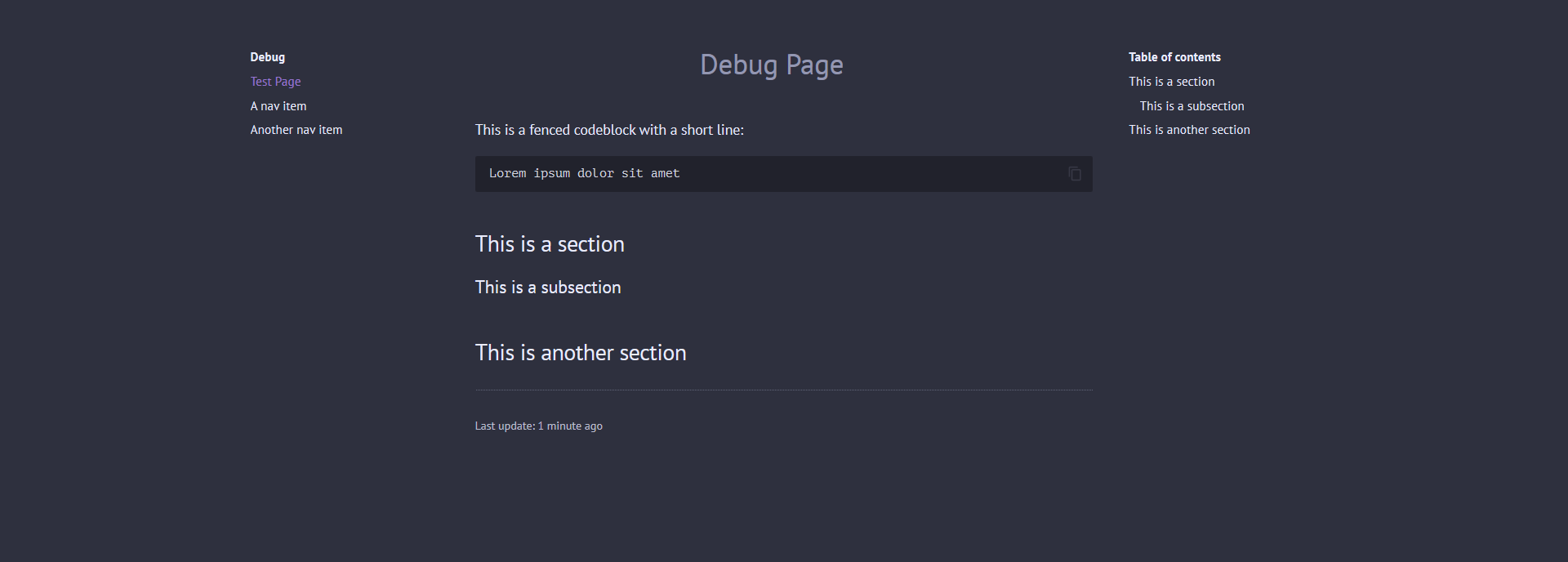Click the 'Lorem ipsum dolor sit amet' code text

click(x=584, y=173)
